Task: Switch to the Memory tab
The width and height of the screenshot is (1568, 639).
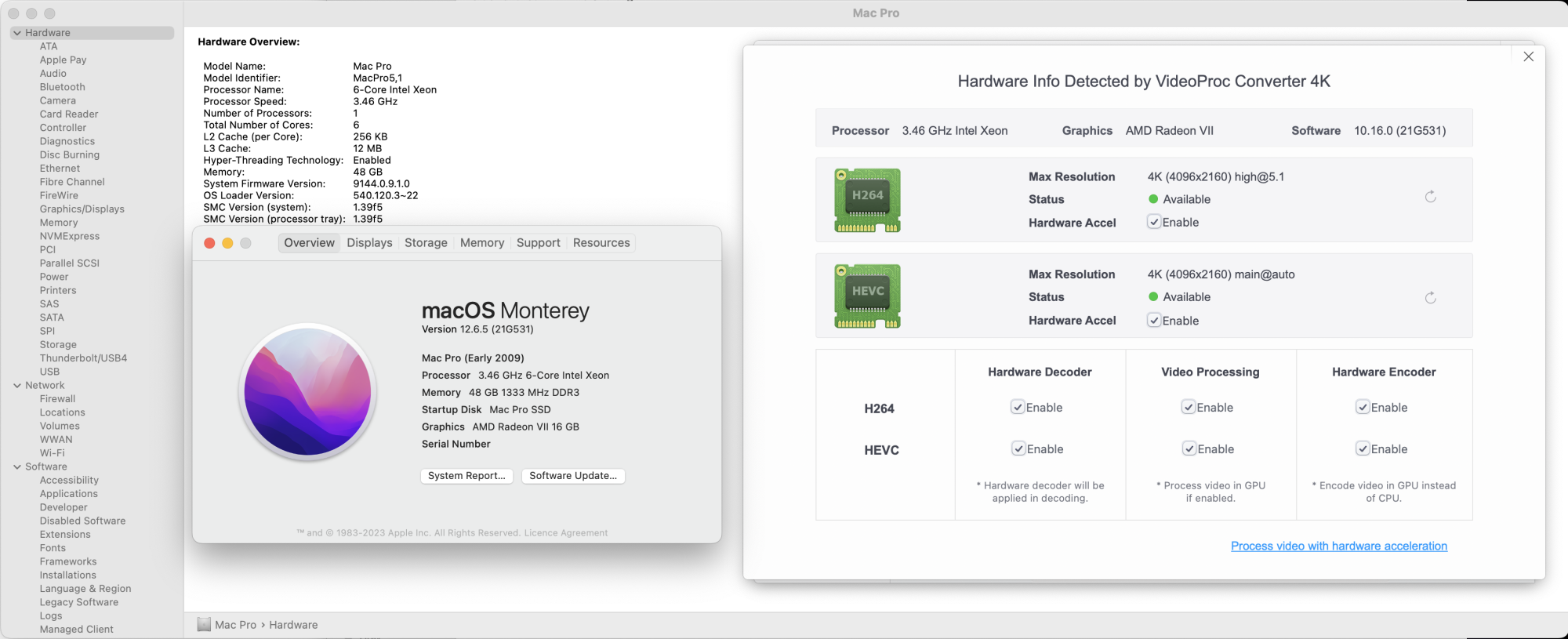Action: pyautogui.click(x=482, y=243)
